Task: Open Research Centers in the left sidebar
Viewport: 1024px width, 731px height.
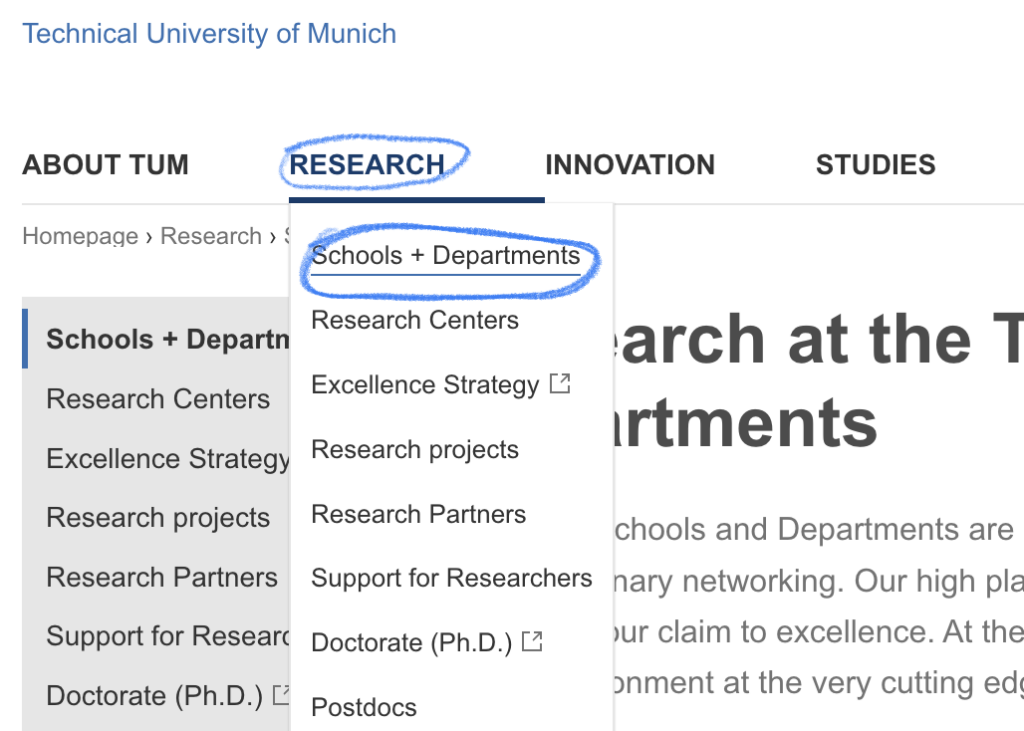Action: pos(158,399)
